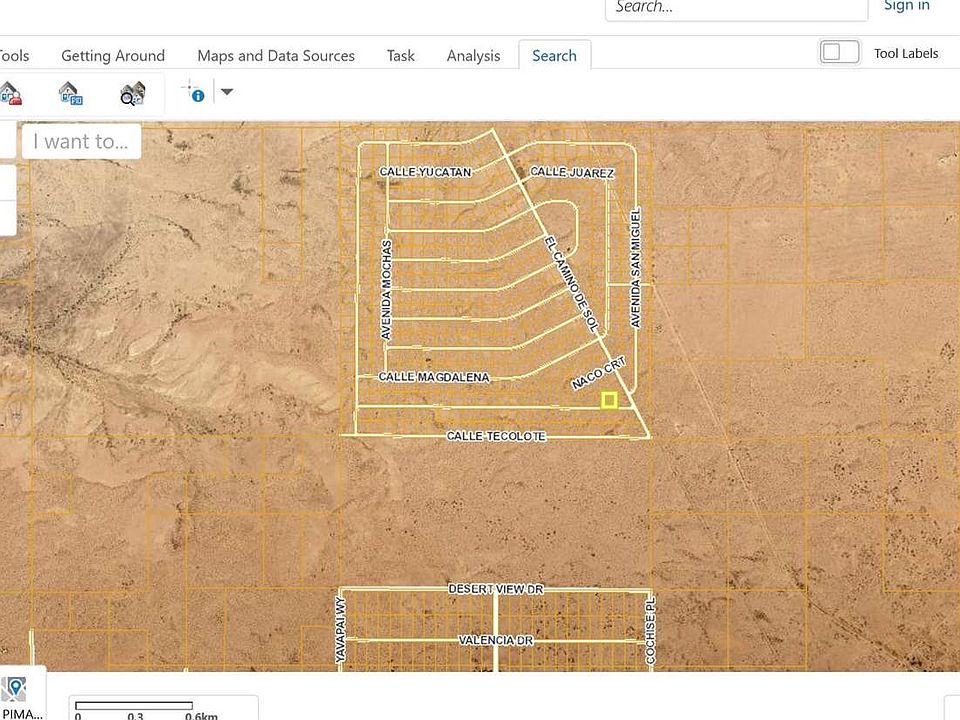Select the owner search home icon

click(11, 93)
